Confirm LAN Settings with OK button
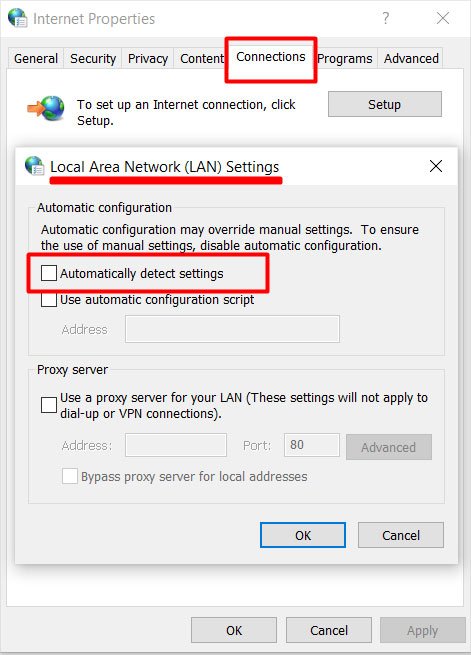 [x=303, y=535]
